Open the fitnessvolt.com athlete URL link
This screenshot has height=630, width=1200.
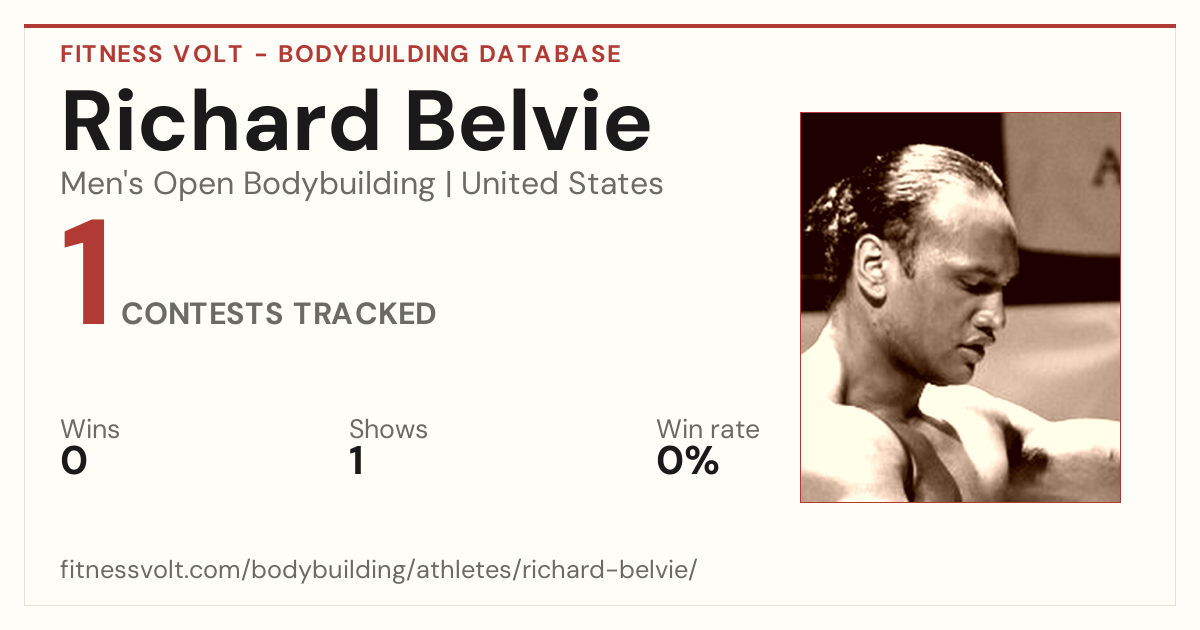pyautogui.click(x=379, y=571)
